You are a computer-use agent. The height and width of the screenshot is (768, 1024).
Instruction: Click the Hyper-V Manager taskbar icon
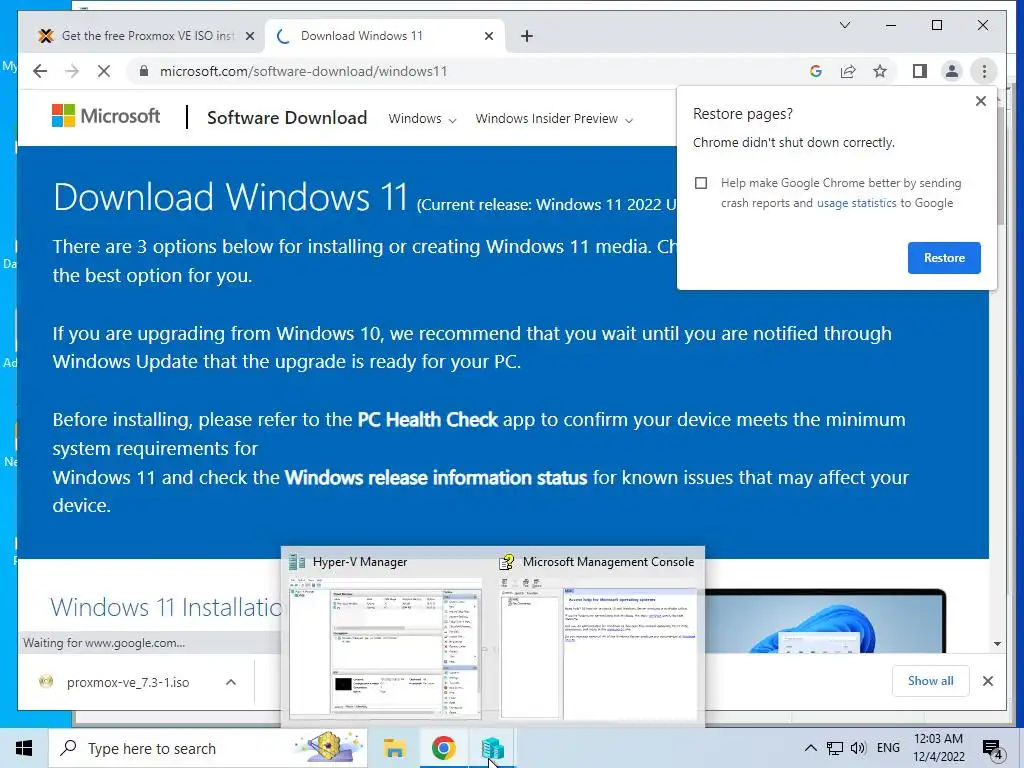492,748
